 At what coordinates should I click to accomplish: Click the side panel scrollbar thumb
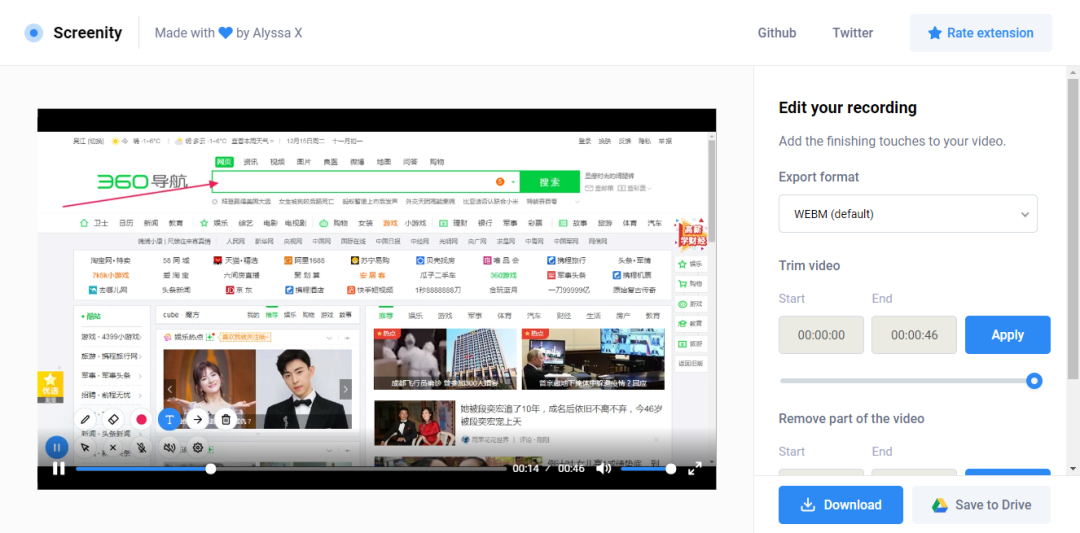click(x=1072, y=229)
